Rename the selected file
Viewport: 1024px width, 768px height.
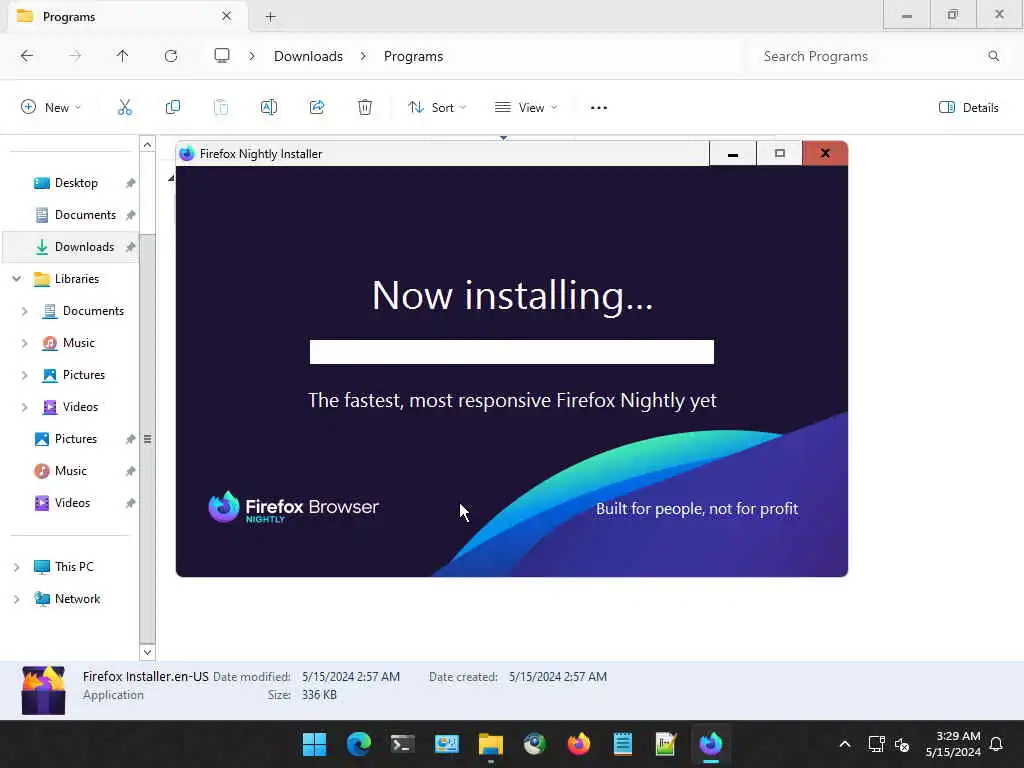269,108
